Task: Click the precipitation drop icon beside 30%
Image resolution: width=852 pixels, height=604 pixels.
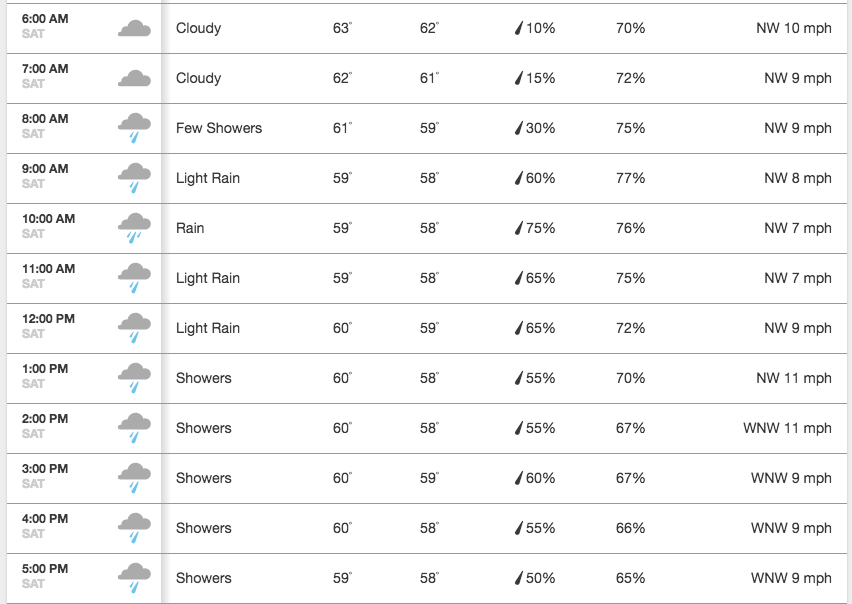Action: [518, 128]
